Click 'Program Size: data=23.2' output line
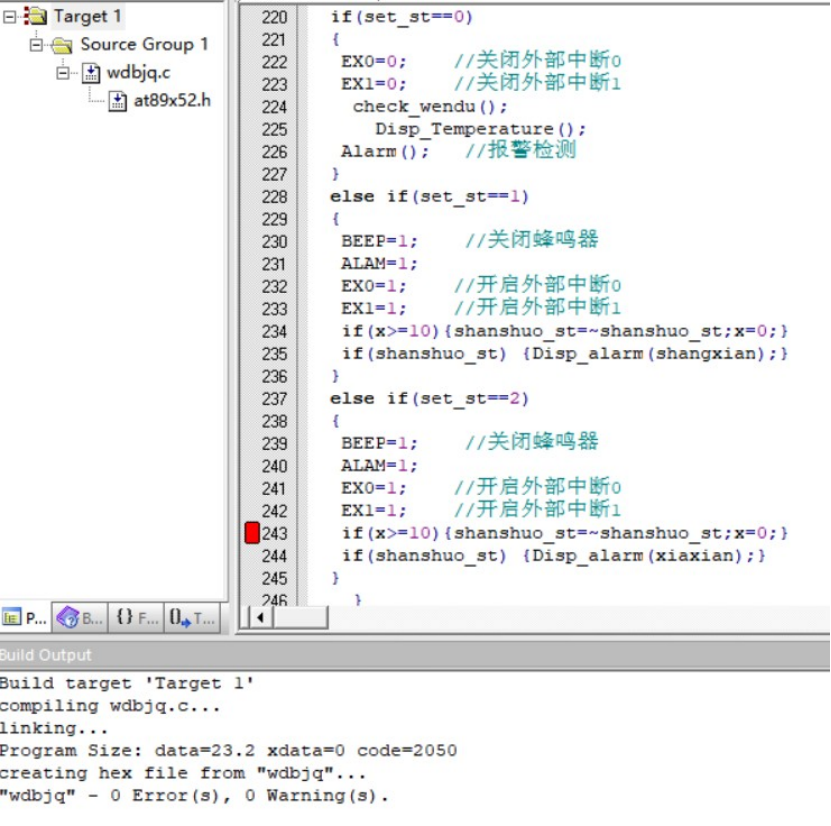This screenshot has height=826, width=831. [229, 751]
